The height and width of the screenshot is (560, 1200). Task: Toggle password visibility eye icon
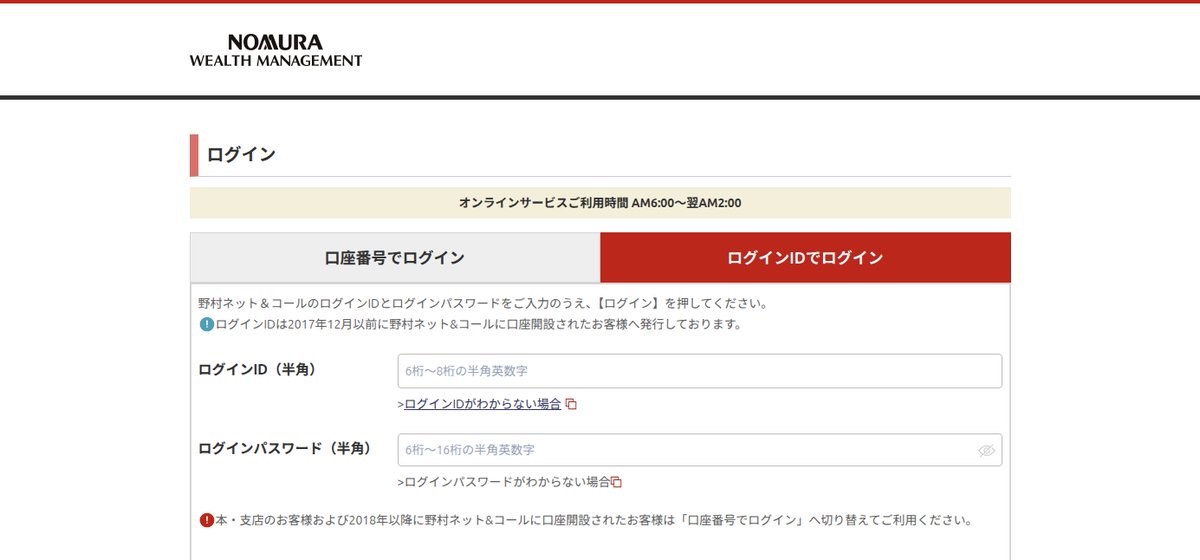[x=986, y=451]
